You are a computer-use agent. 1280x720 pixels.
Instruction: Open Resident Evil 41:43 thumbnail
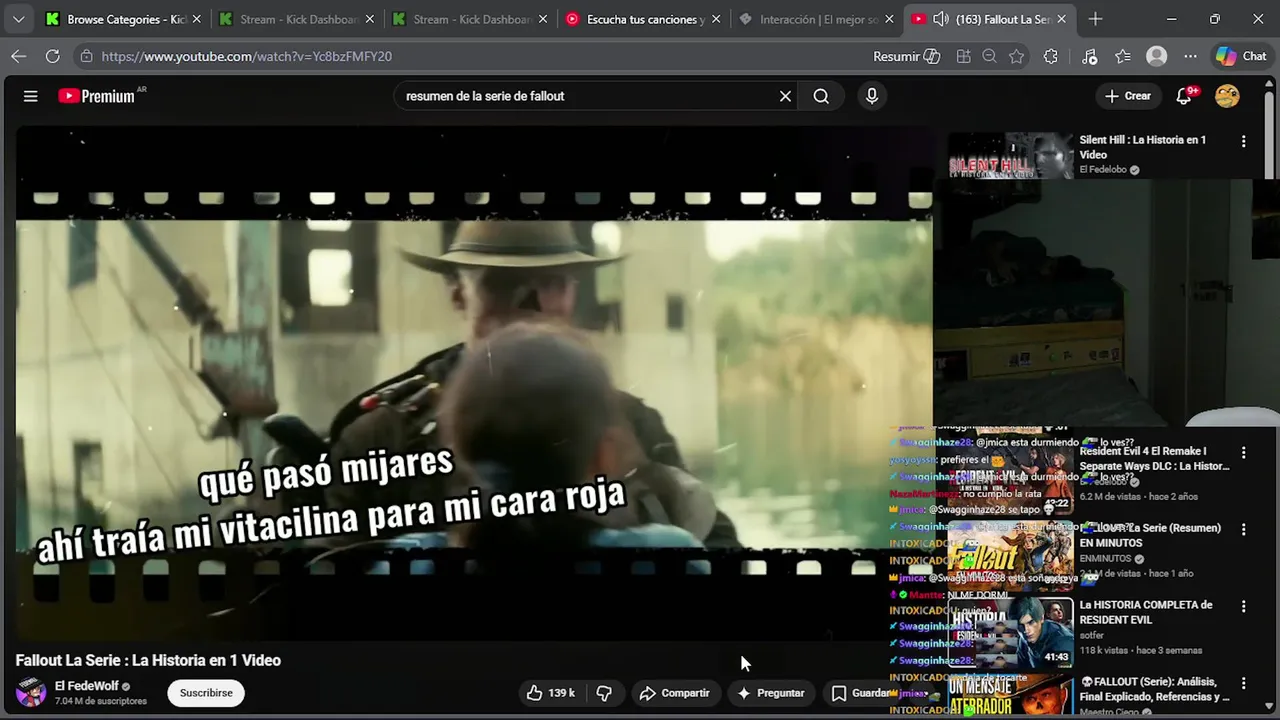1010,633
